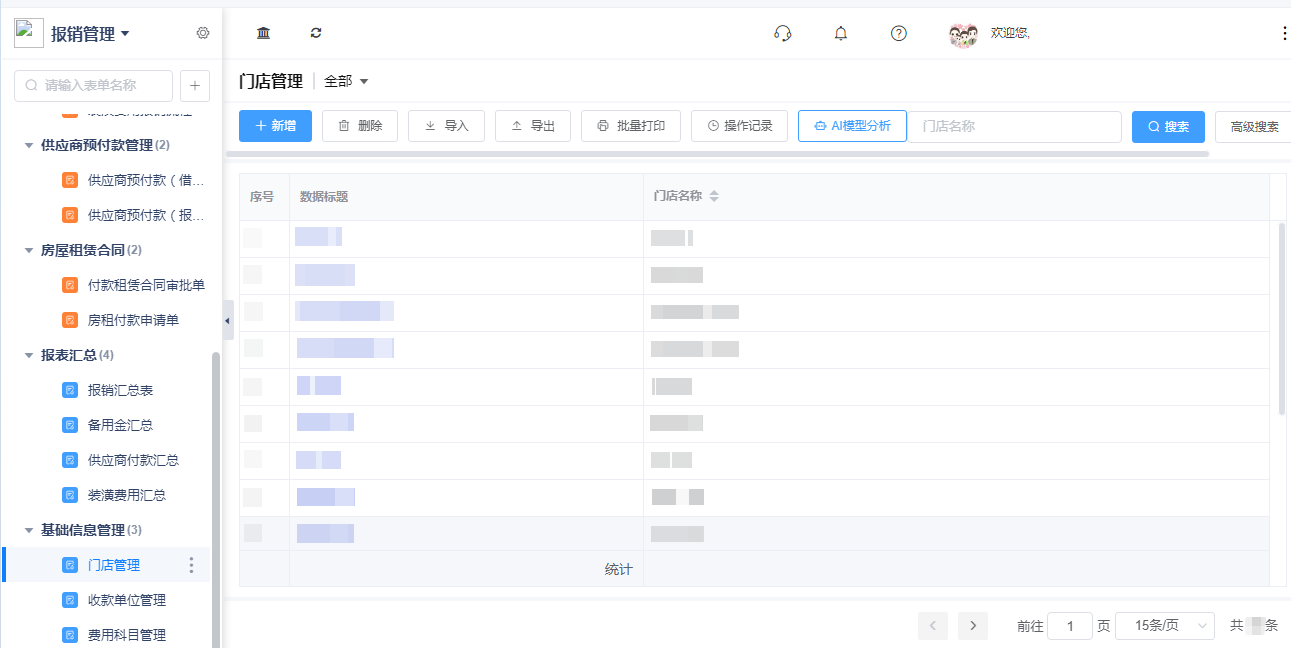Viewport: 1291px width, 648px height.
Task: Open the notification bell
Action: [841, 33]
